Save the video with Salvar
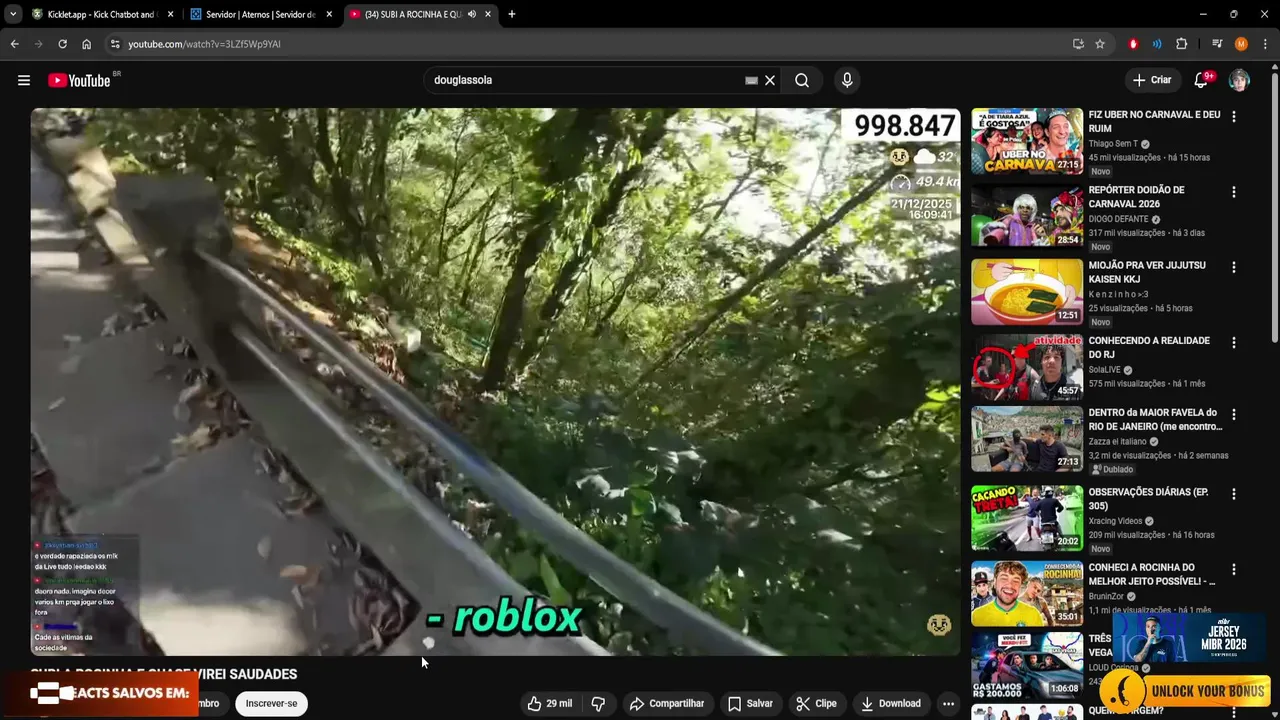Viewport: 1280px width, 720px height. tap(750, 703)
